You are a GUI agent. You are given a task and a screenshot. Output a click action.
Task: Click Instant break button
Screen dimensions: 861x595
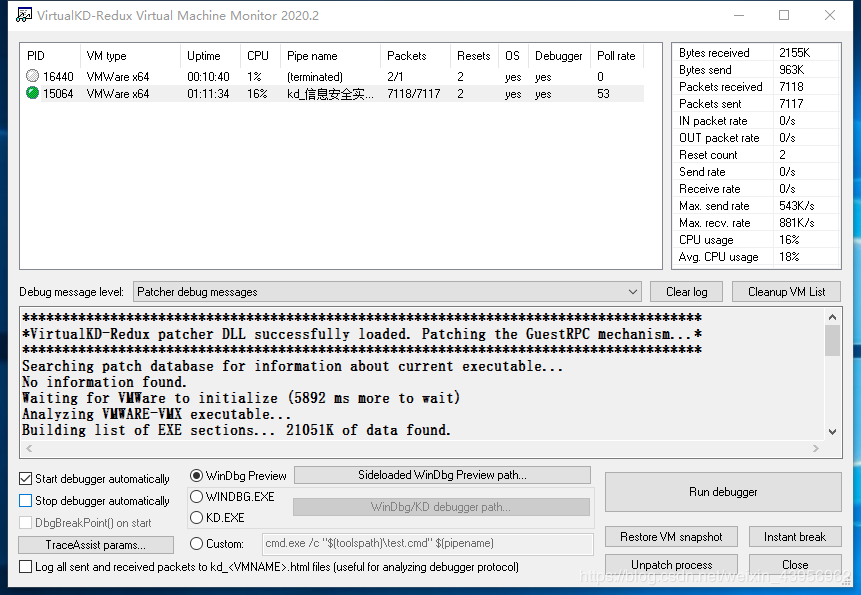pos(795,537)
